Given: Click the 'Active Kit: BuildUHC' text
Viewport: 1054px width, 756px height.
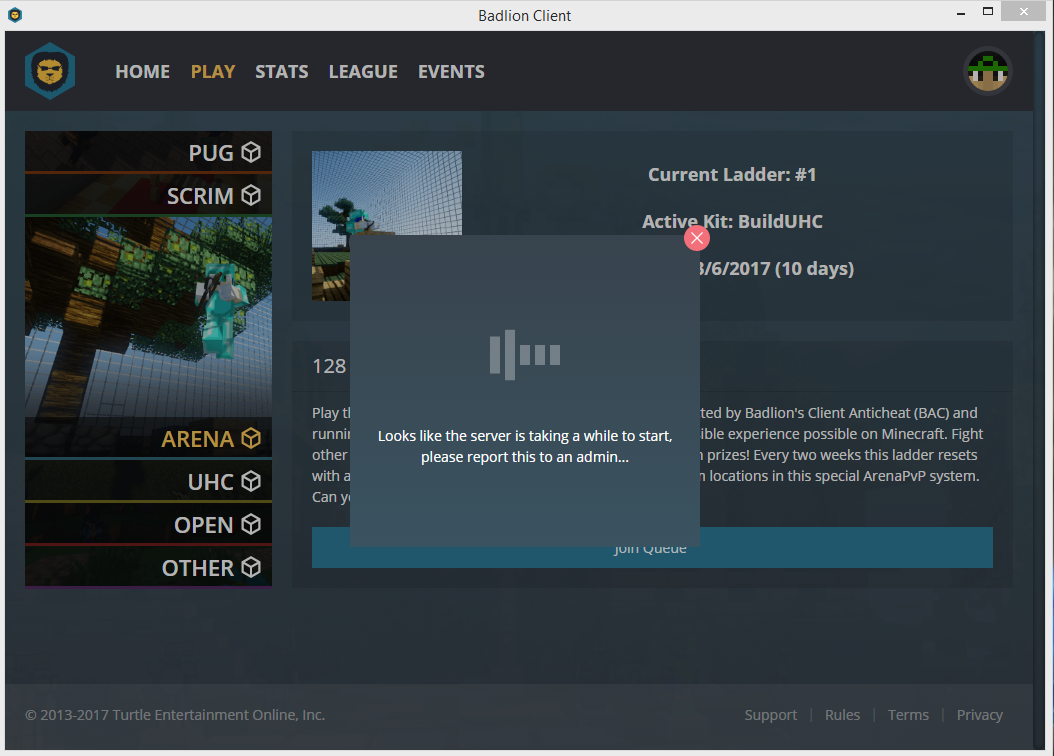Looking at the screenshot, I should (x=732, y=222).
